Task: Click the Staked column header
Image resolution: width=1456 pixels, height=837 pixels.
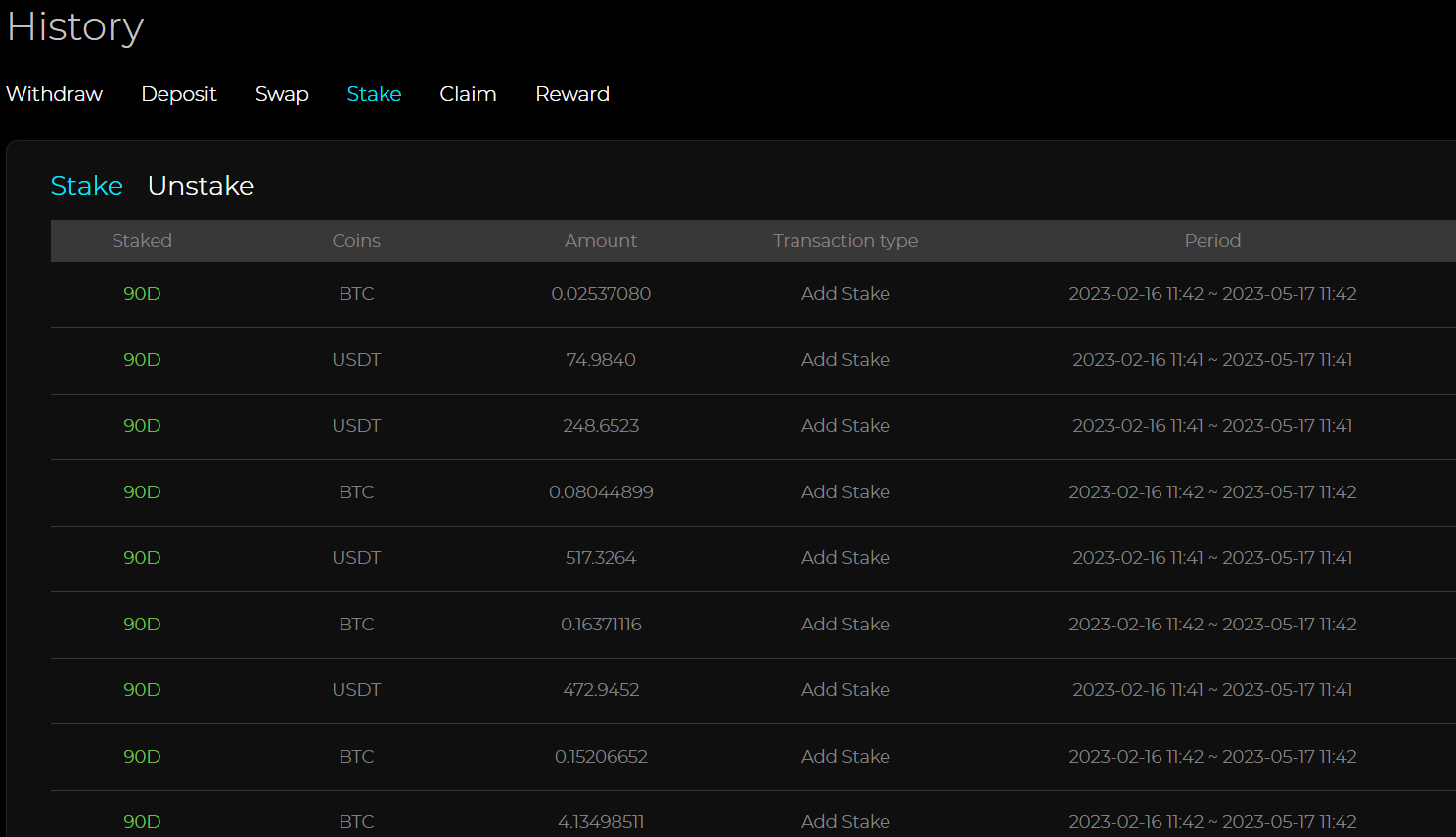Action: tap(142, 241)
